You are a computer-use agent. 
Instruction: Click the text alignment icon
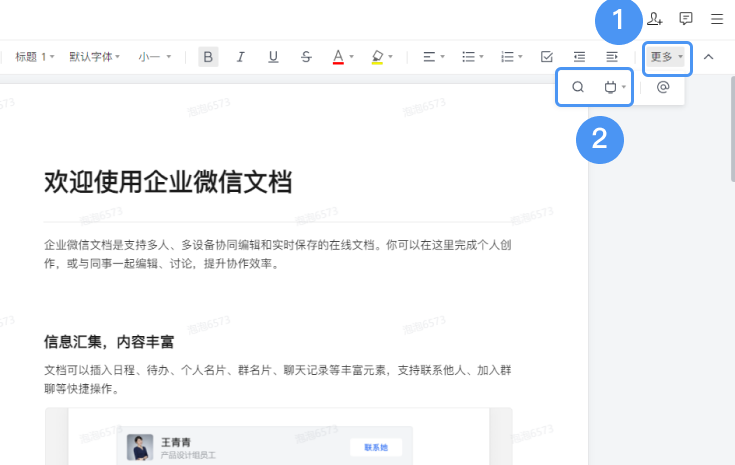point(429,57)
